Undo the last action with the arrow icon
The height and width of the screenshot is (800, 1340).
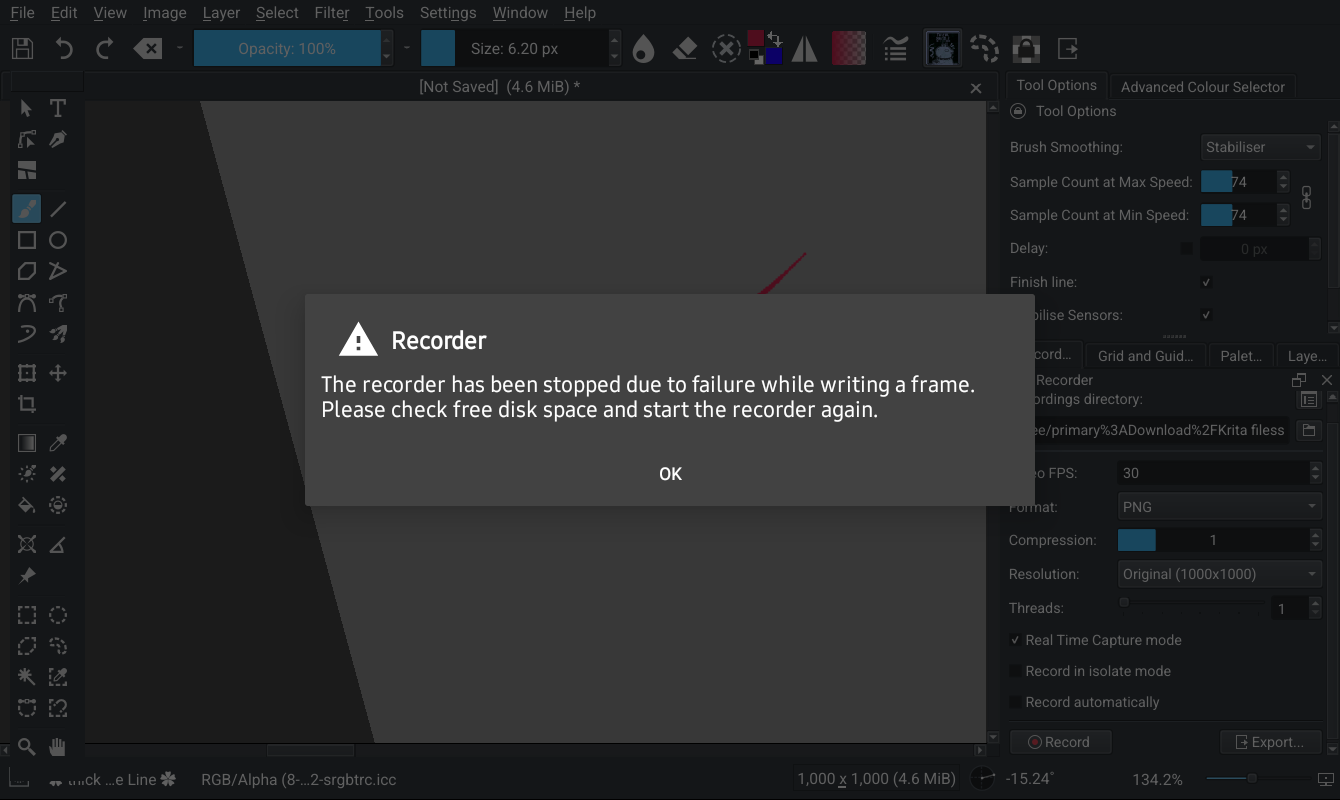tap(64, 48)
